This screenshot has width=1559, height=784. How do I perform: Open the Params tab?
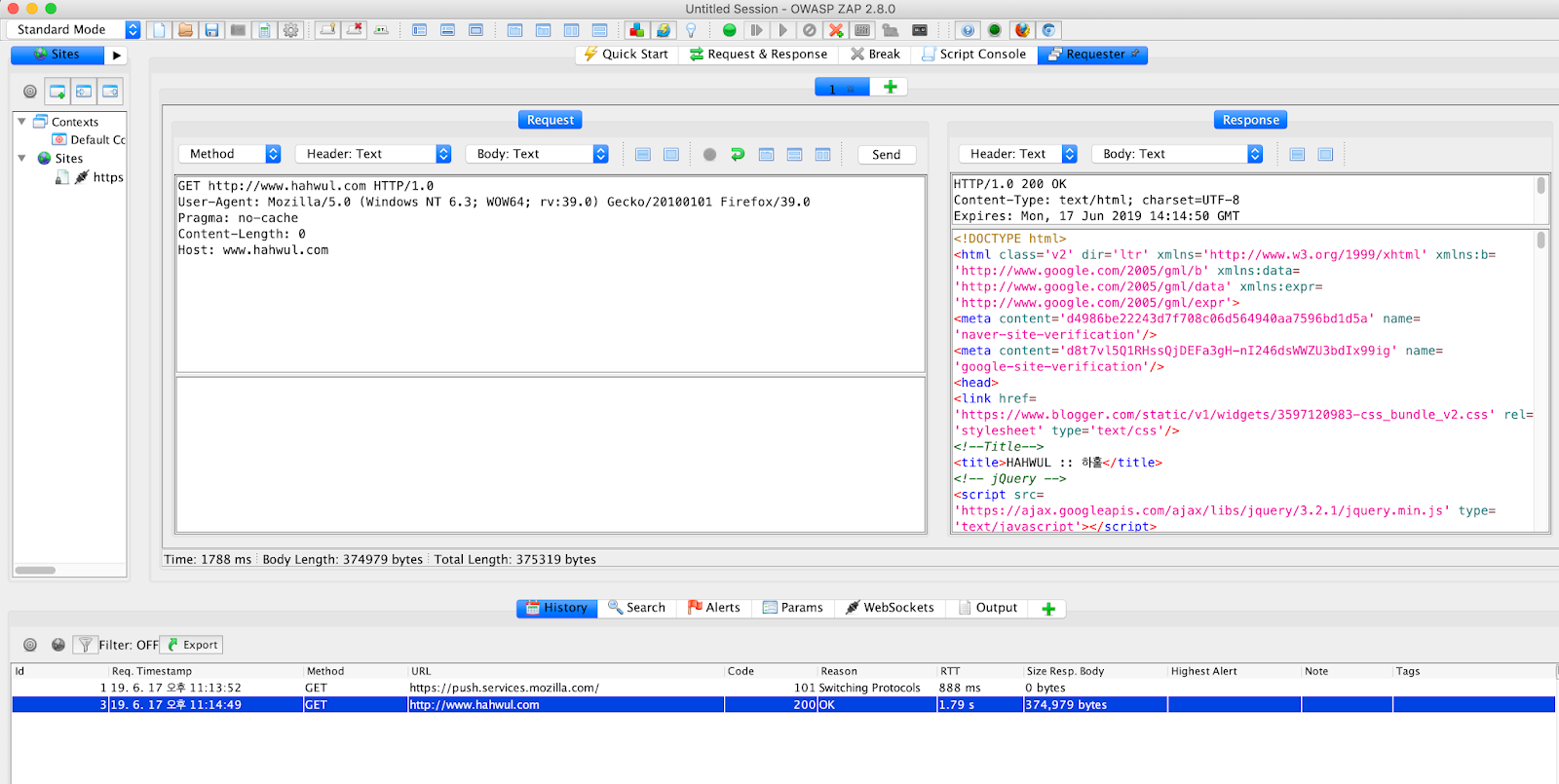792,608
